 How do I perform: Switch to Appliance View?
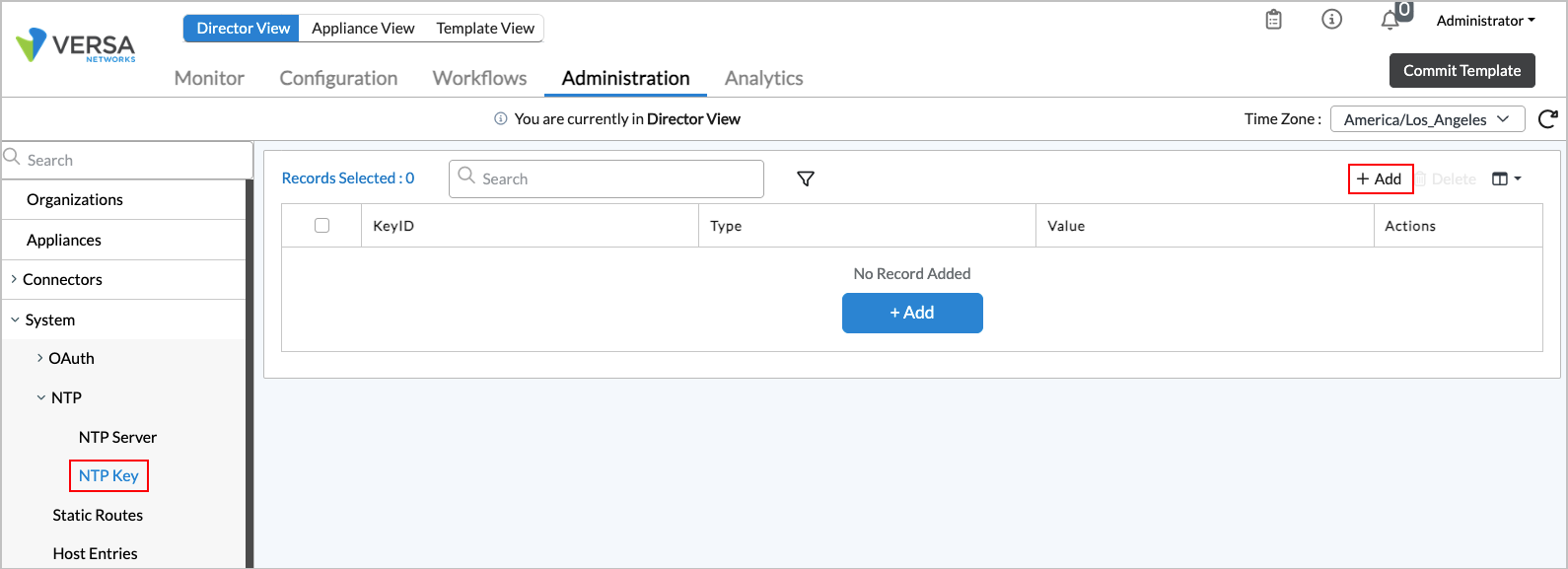coord(363,29)
